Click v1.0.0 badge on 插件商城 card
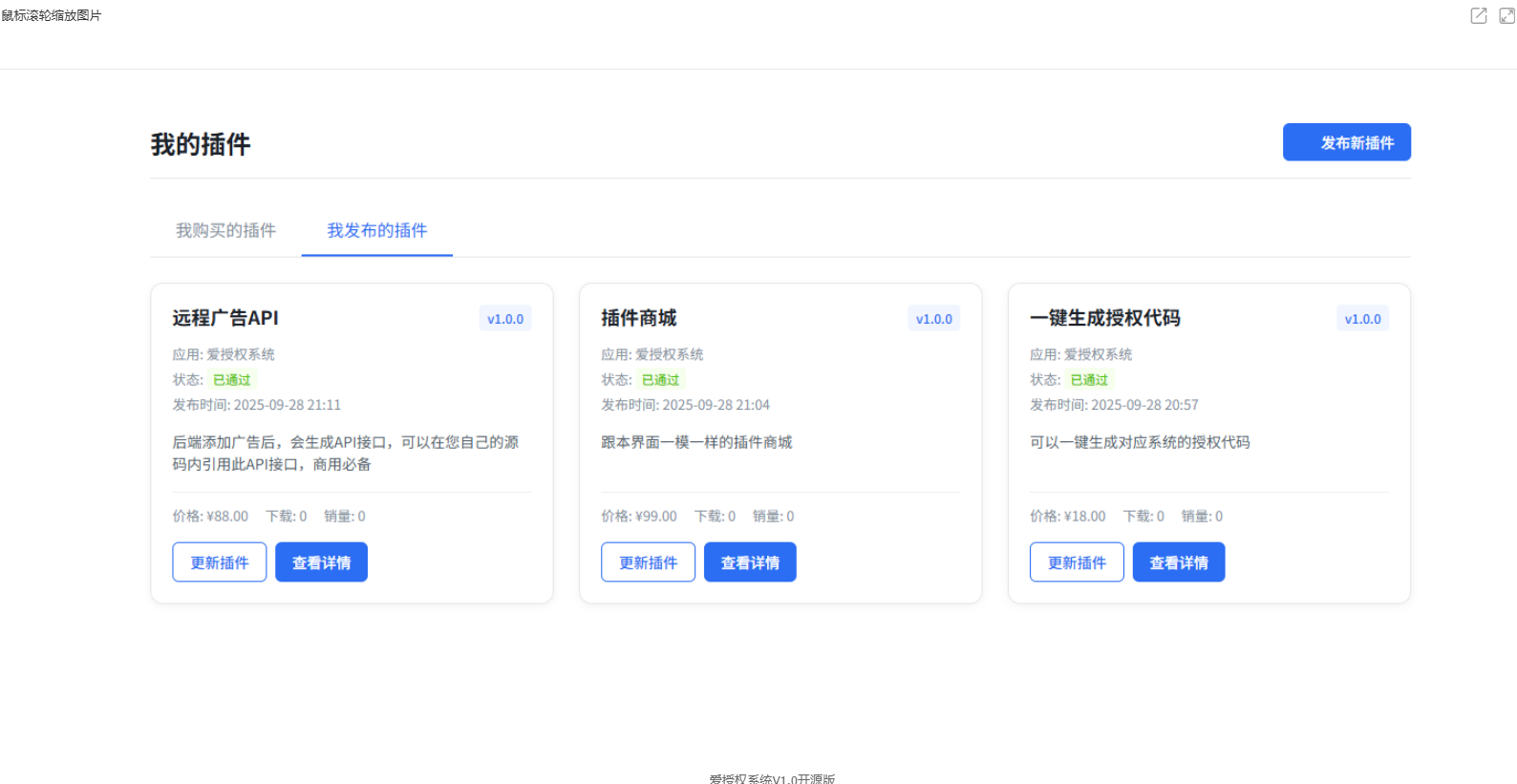Screen dimensions: 1517x784 point(933,319)
